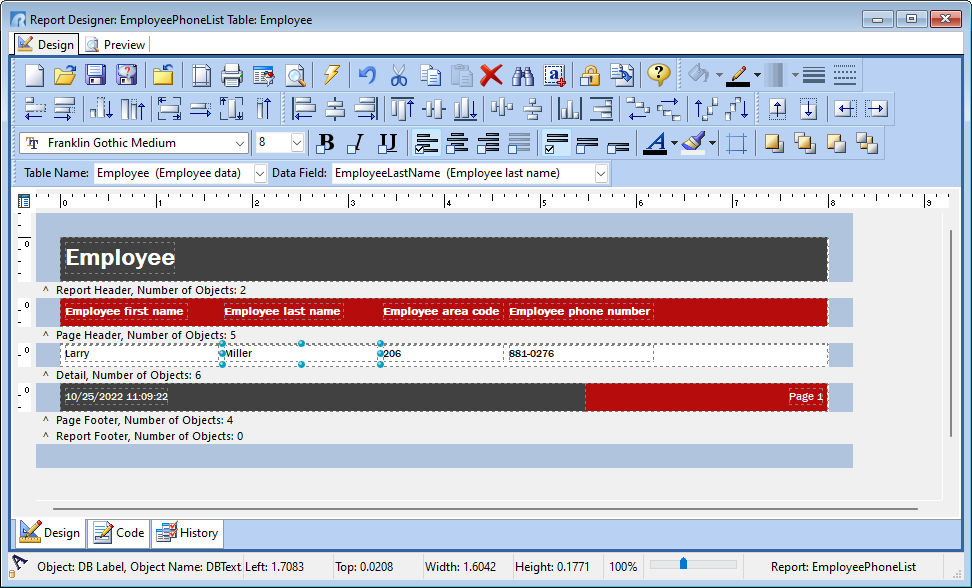Click the line color pencil swatch

[x=738, y=75]
